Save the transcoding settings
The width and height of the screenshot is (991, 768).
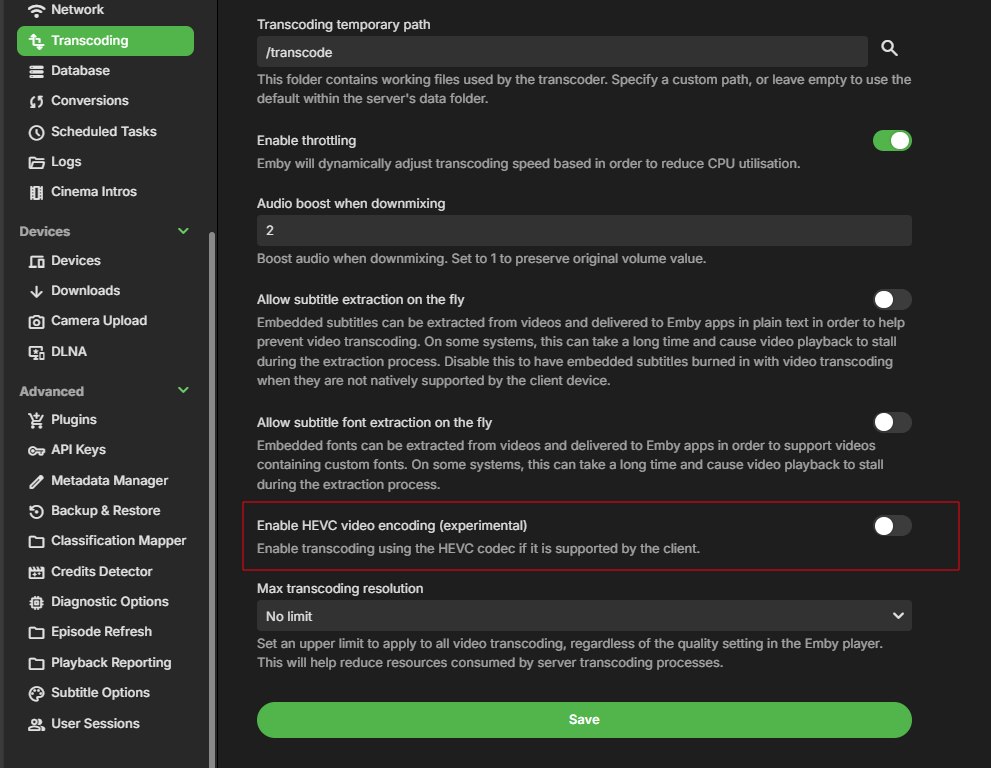tap(584, 720)
